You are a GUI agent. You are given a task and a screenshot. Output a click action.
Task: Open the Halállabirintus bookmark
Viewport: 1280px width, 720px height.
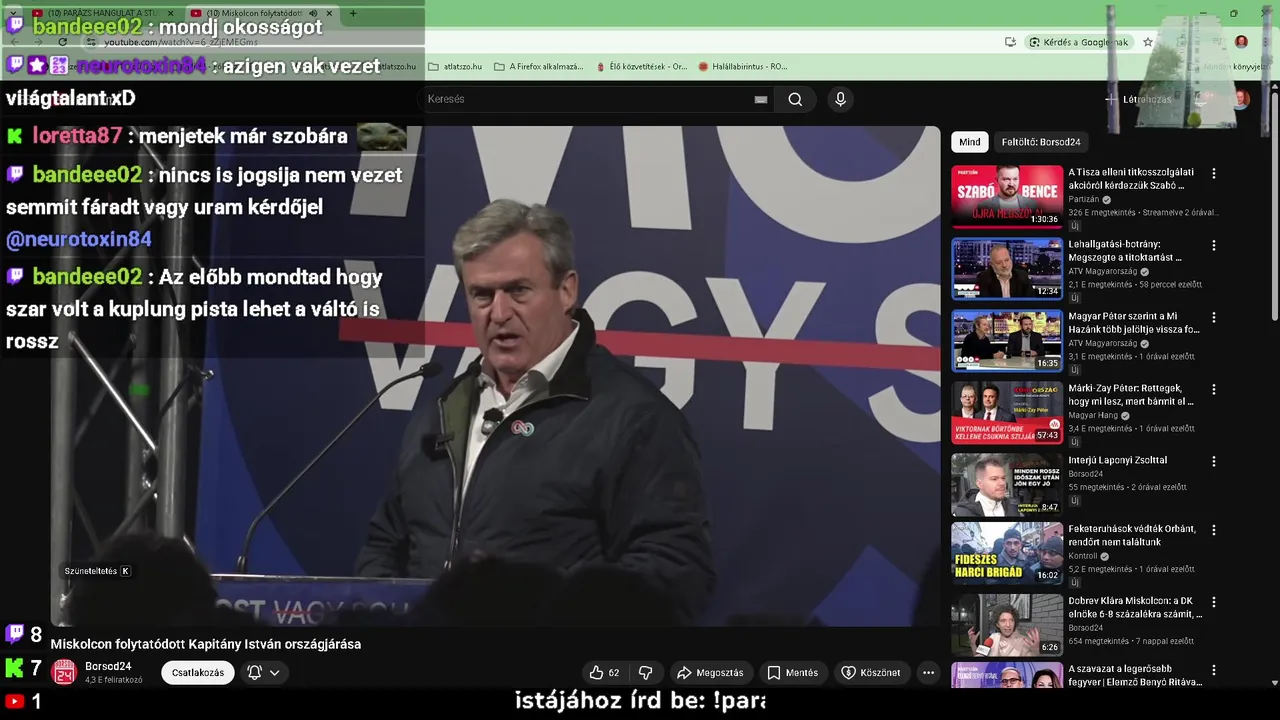[743, 67]
